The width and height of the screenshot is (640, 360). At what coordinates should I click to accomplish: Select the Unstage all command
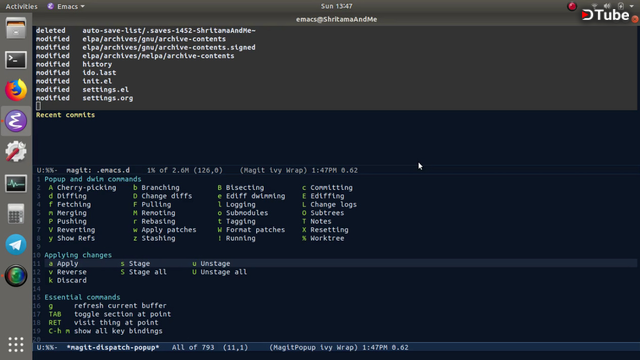[219, 272]
